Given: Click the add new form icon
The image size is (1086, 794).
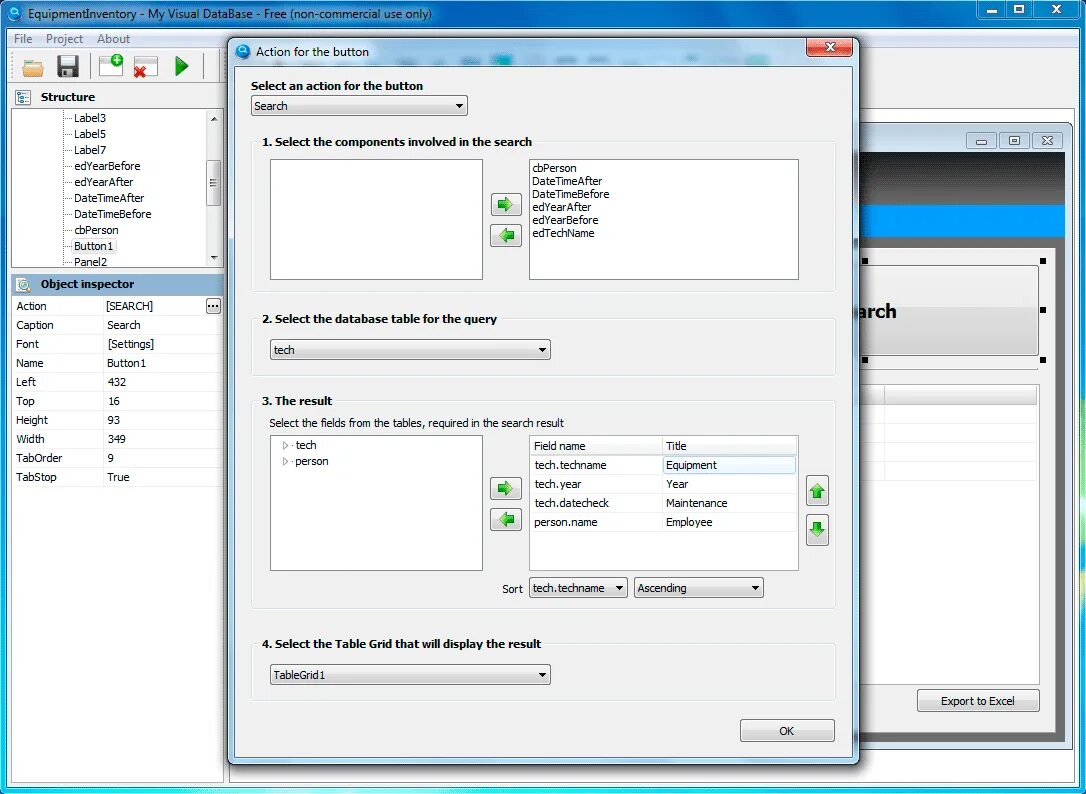Looking at the screenshot, I should point(111,65).
